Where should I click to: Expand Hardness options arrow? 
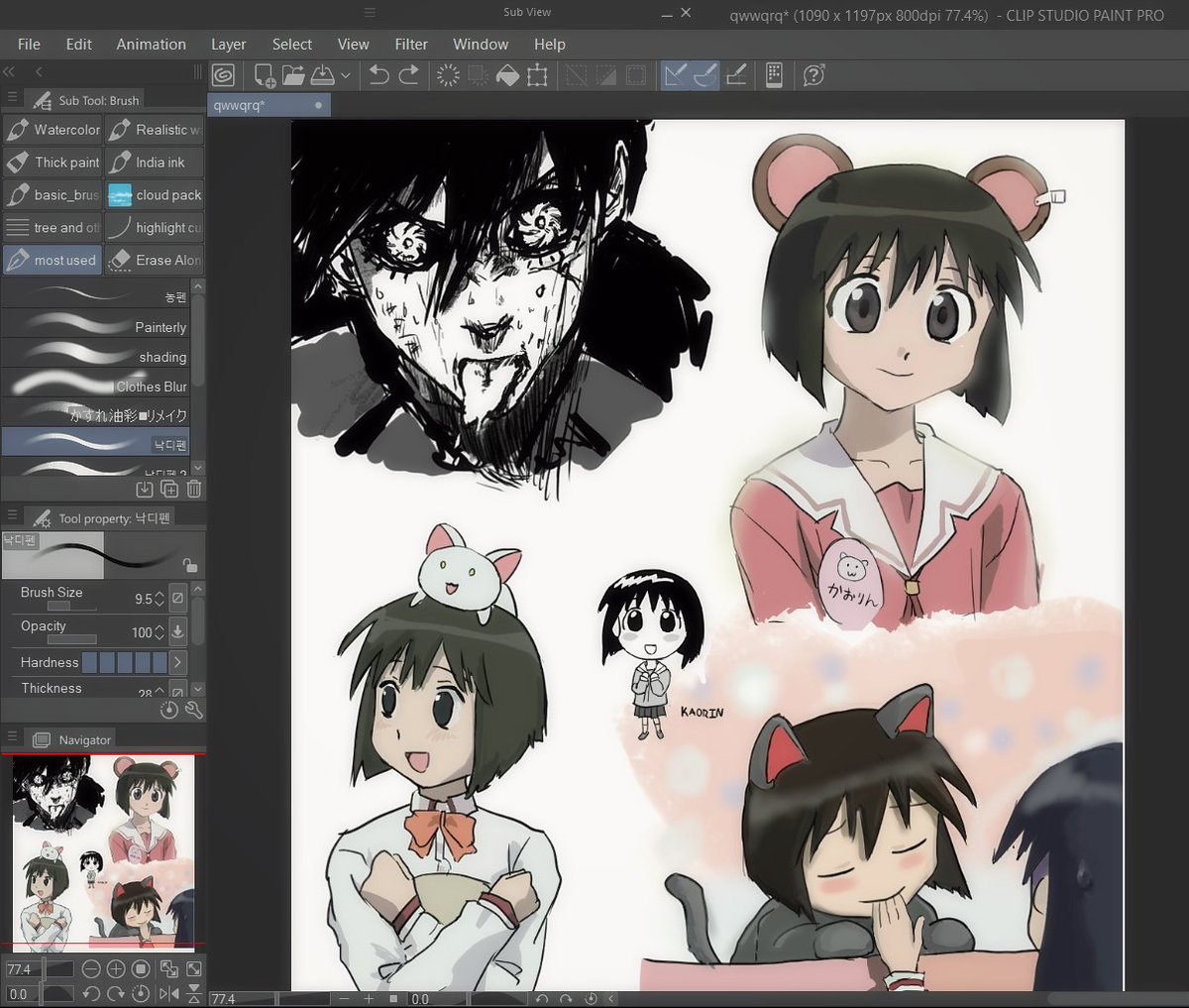coord(177,662)
